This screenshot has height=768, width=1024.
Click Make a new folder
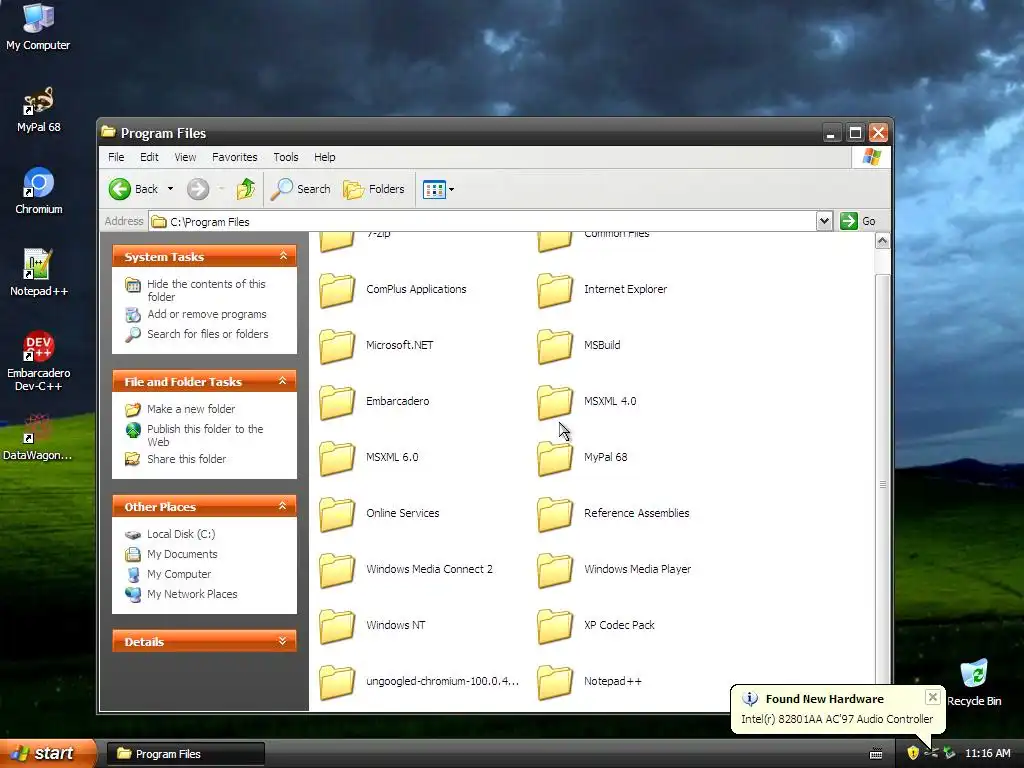(191, 409)
